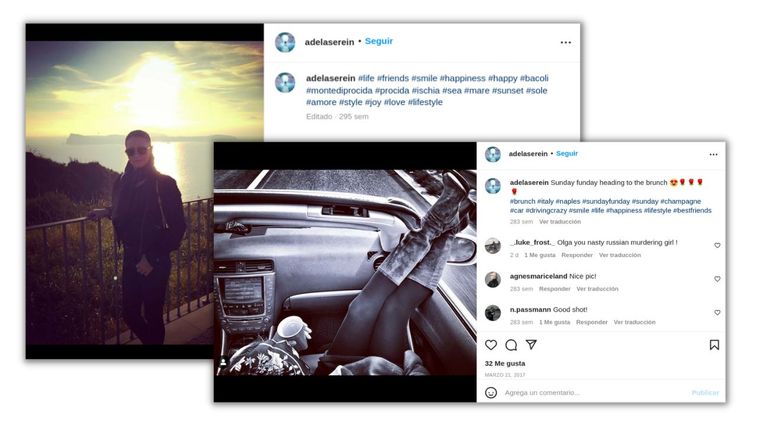Click the 295 sem timestamp
The width and height of the screenshot is (768, 431).
(x=354, y=117)
